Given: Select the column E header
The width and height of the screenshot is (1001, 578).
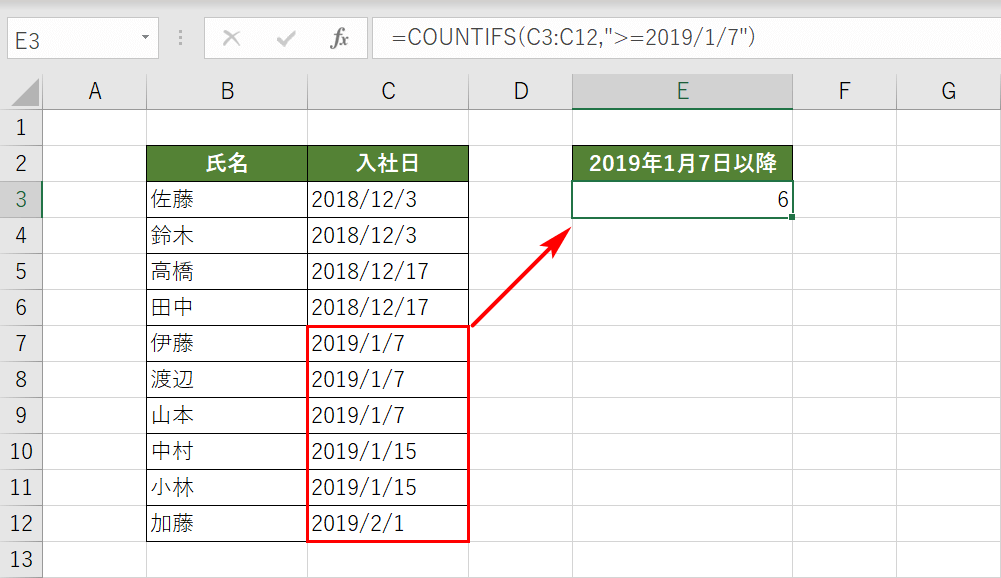Looking at the screenshot, I should point(682,89).
